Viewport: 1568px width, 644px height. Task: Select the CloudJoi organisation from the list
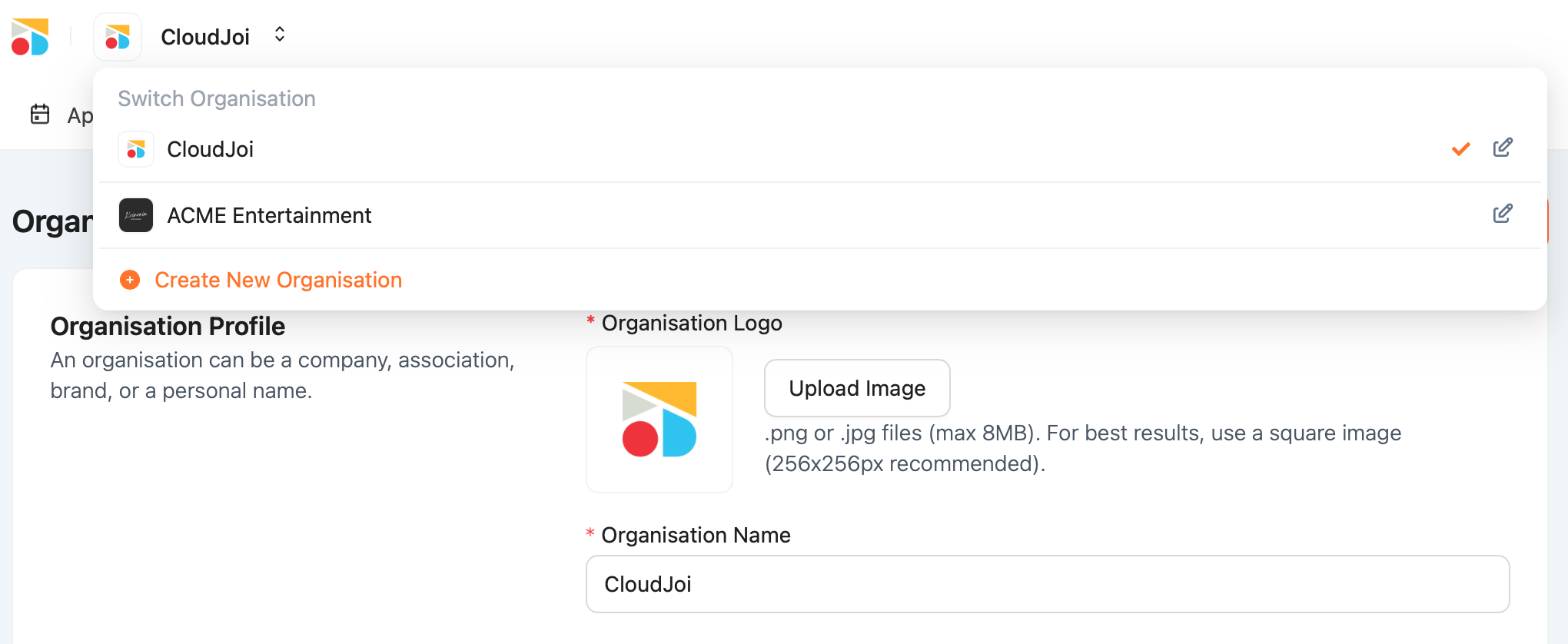(x=211, y=149)
